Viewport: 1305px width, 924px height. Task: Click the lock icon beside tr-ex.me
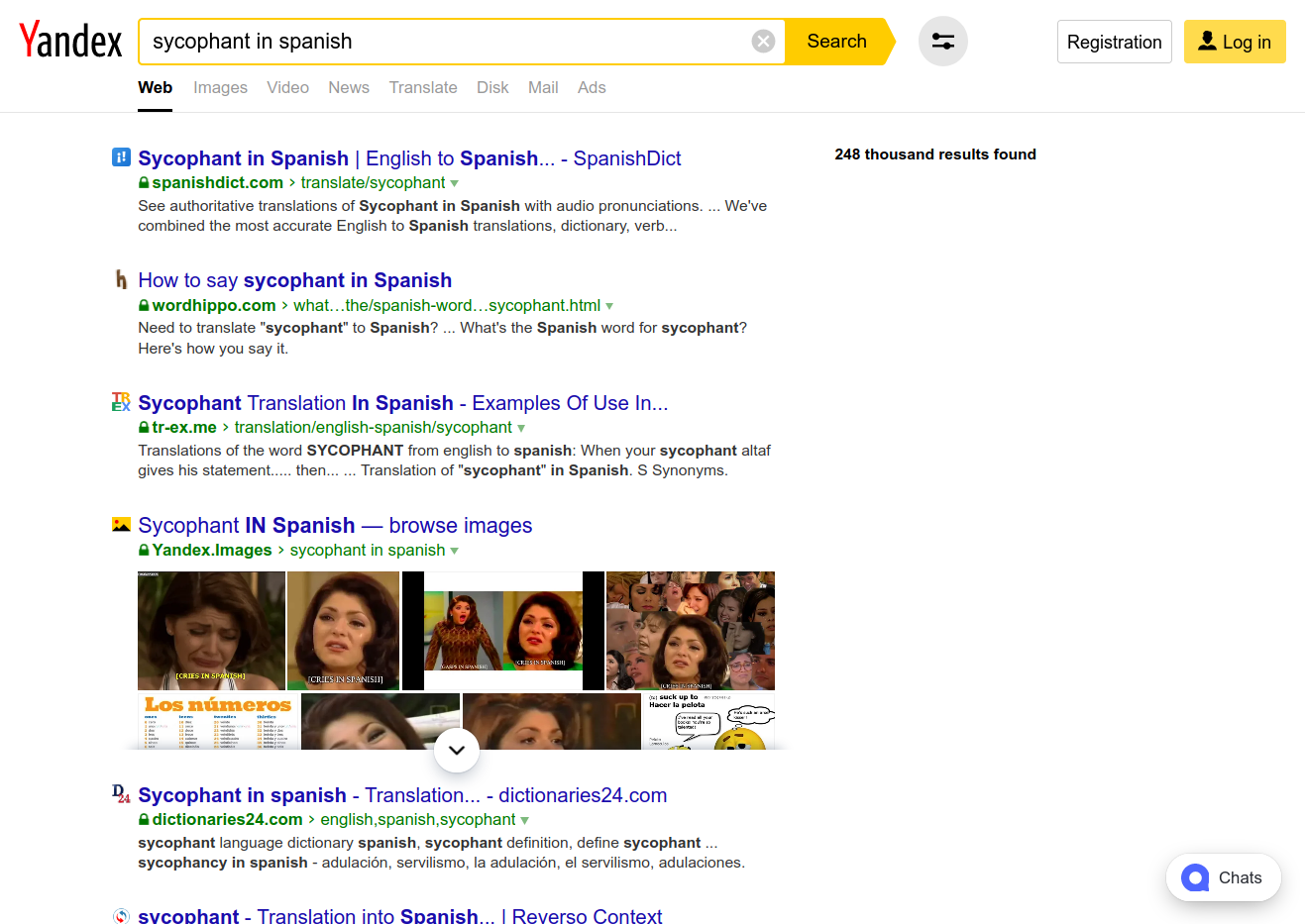click(x=144, y=428)
